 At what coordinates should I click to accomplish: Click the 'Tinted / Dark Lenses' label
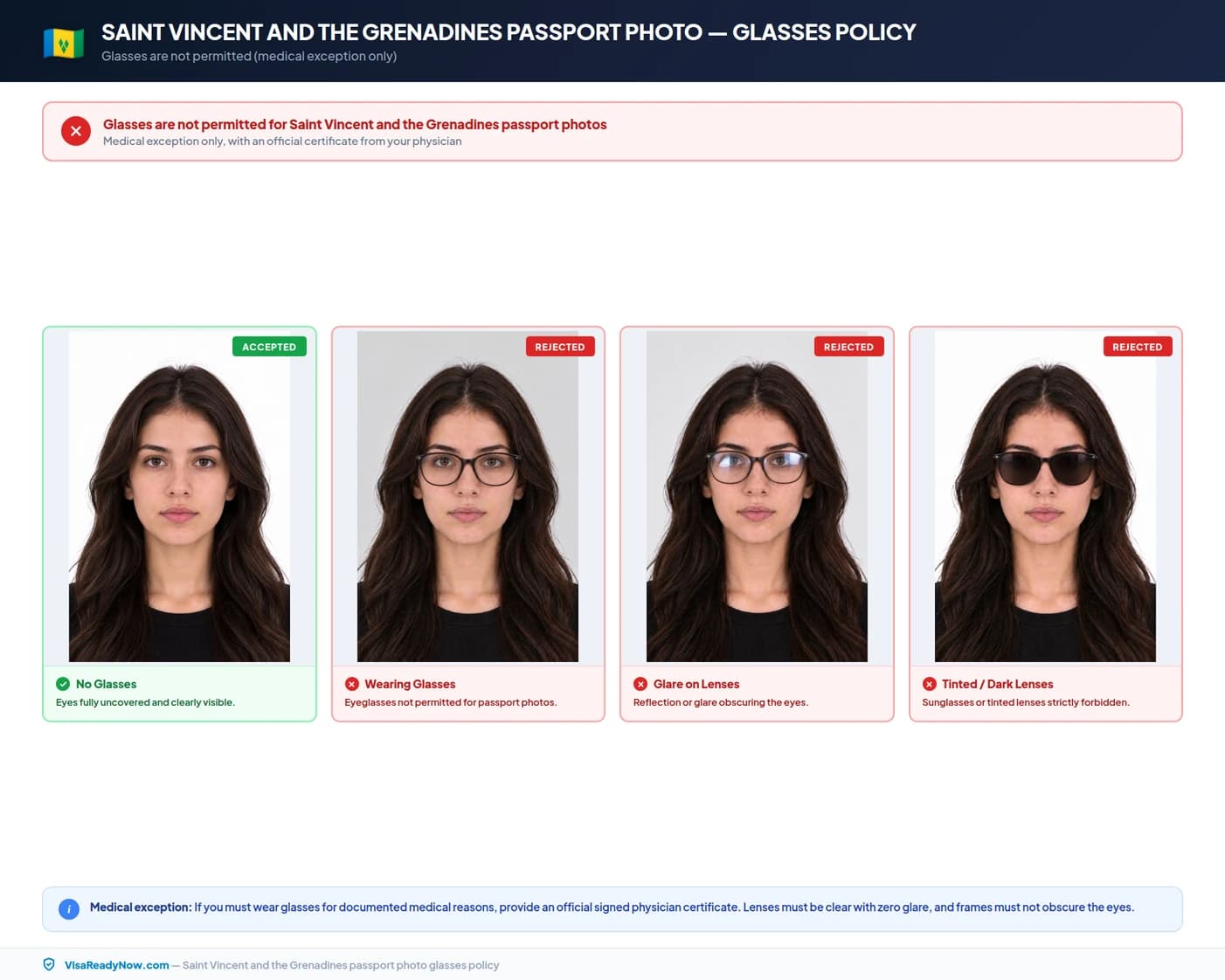(x=998, y=684)
